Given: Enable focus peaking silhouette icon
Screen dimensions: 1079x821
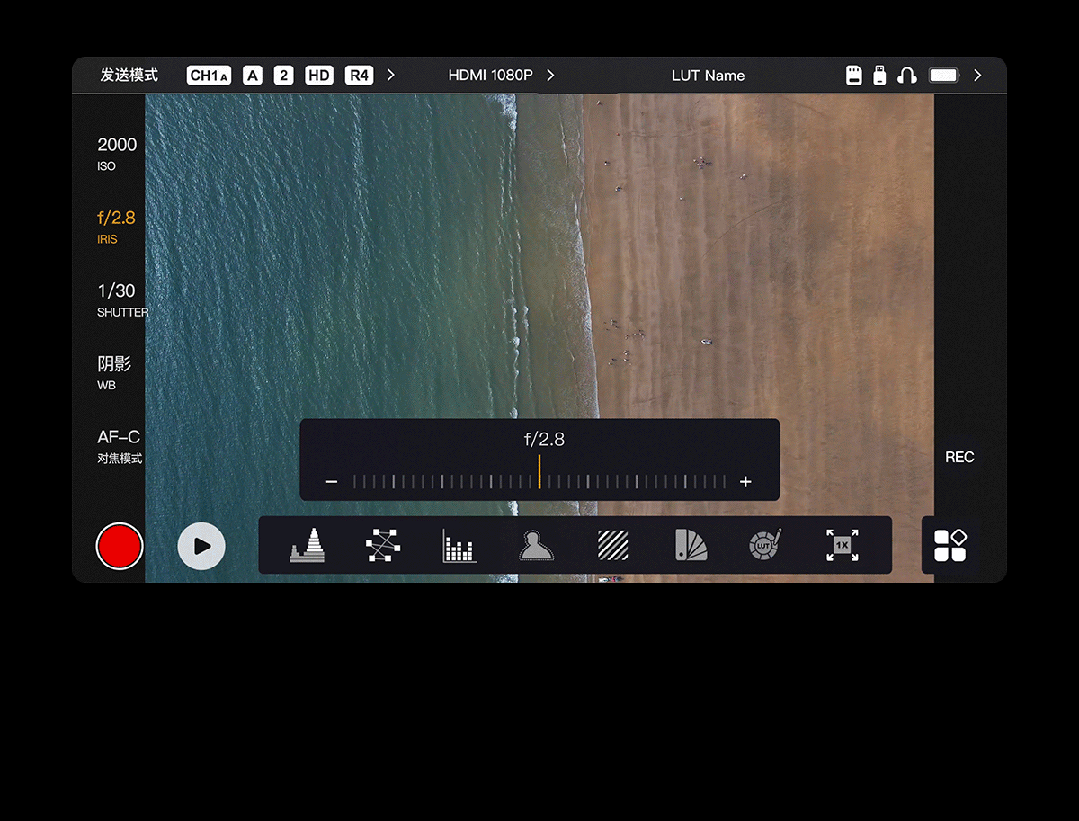Looking at the screenshot, I should (x=536, y=545).
